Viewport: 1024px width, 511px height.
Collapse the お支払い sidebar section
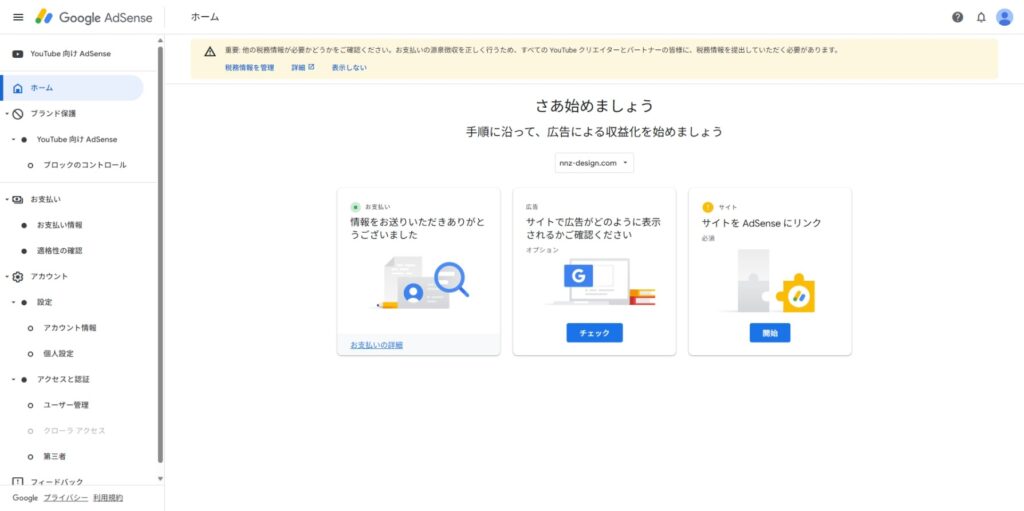(x=7, y=199)
